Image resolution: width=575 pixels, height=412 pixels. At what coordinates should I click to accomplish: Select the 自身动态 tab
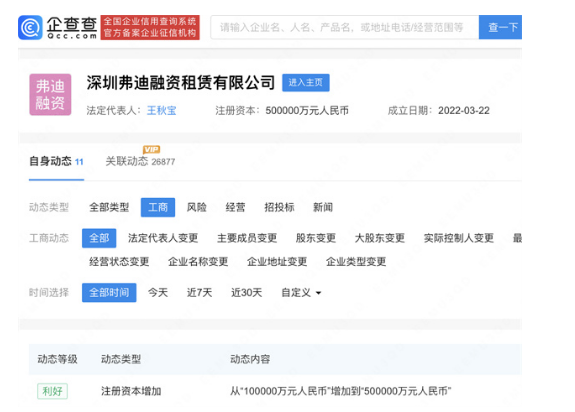coord(56,161)
